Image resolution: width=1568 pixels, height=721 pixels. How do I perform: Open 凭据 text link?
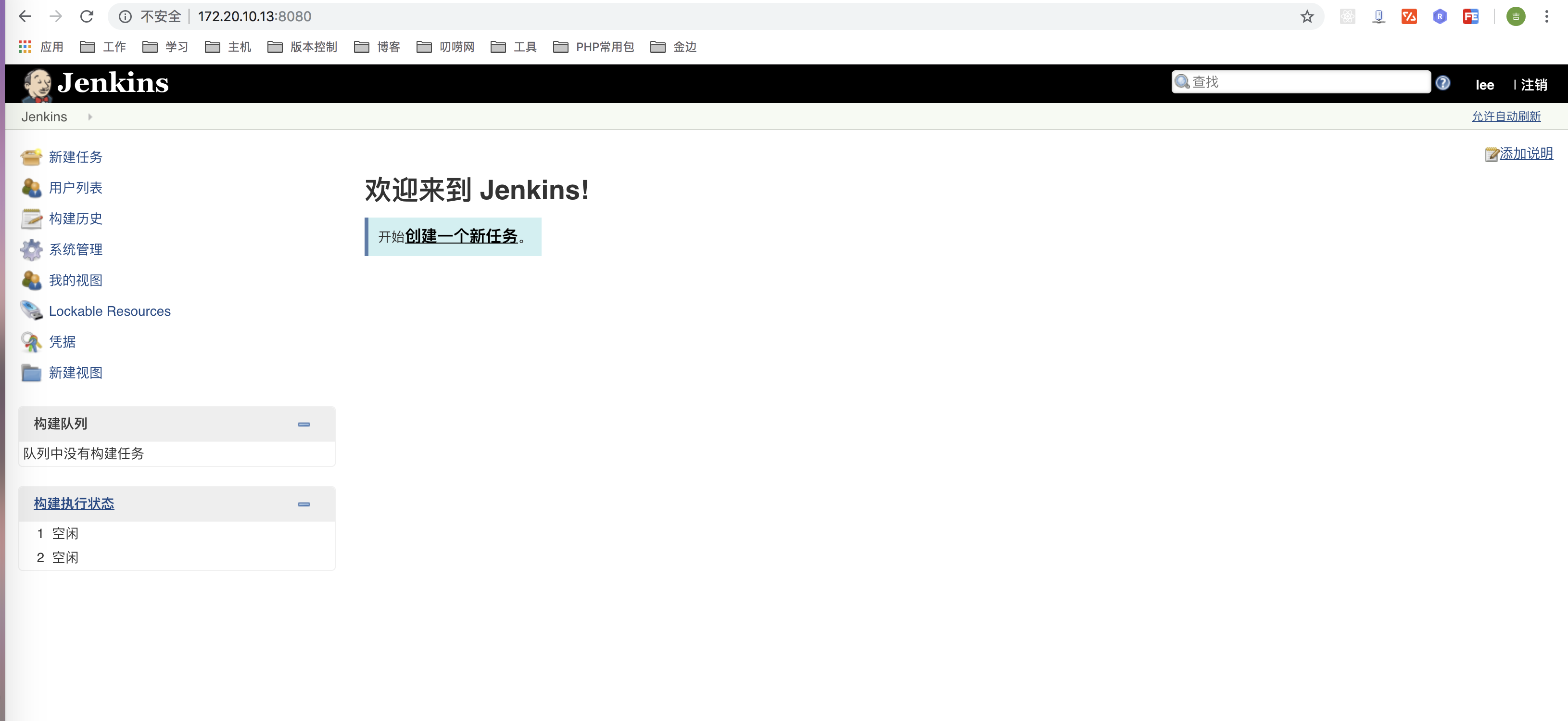coord(62,342)
